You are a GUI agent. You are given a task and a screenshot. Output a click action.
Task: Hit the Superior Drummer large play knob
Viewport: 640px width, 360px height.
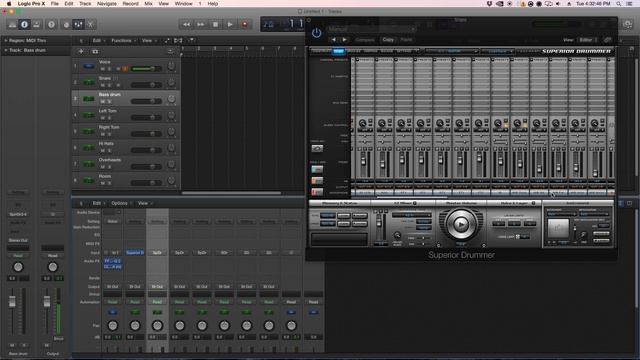[x=461, y=224]
